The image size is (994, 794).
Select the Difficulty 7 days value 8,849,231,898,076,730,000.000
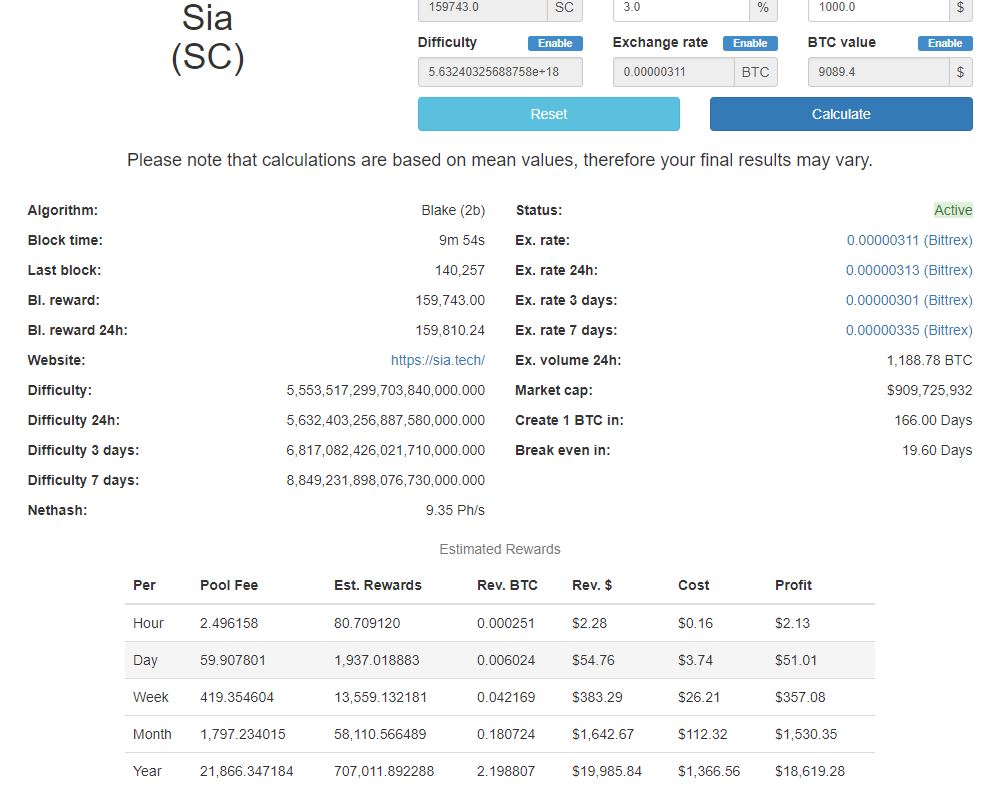tap(385, 480)
